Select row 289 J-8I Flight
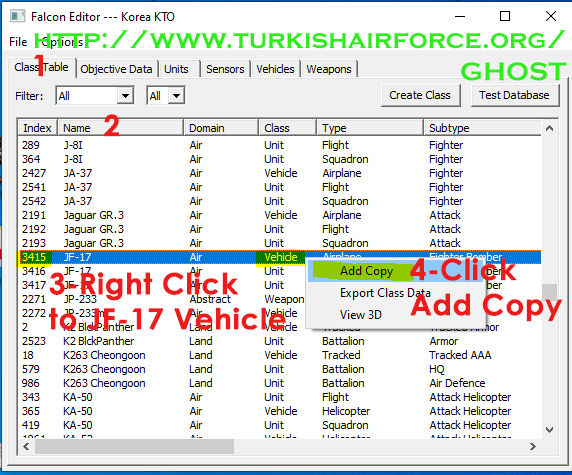 280,145
